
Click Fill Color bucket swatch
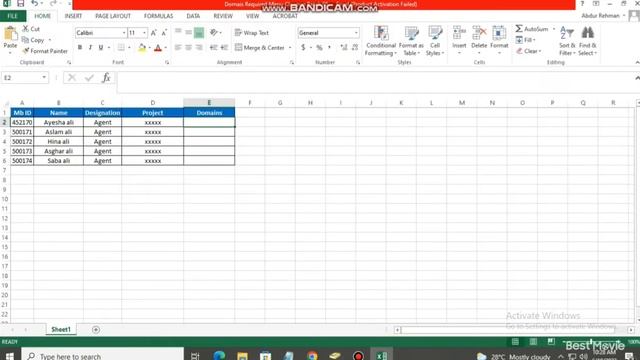[x=142, y=48]
